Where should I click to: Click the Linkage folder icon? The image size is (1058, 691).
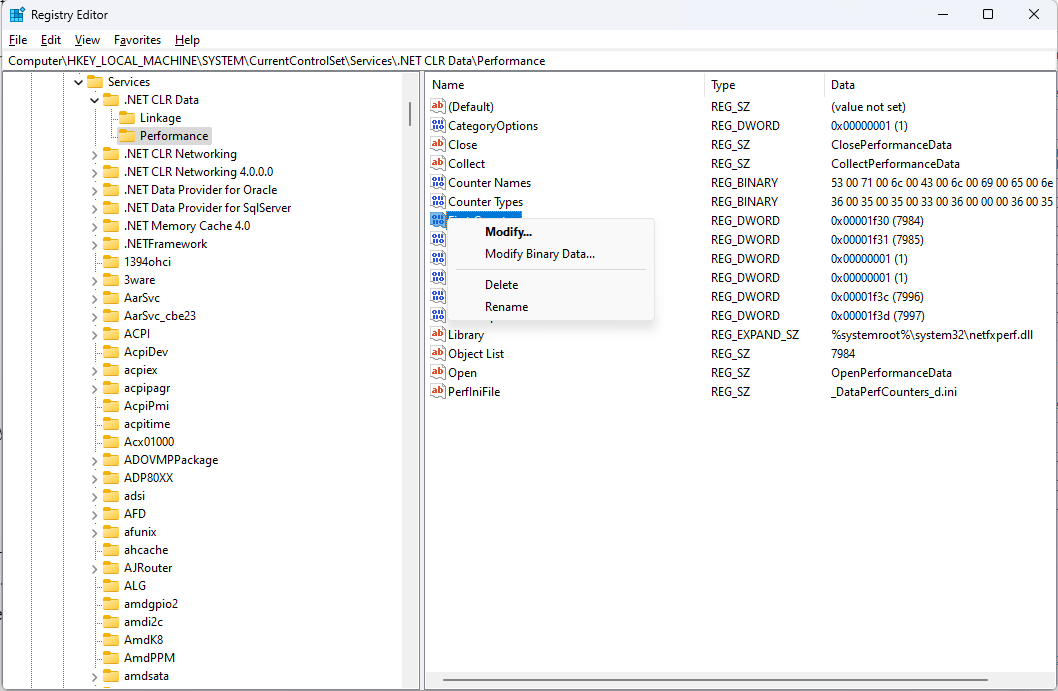click(x=127, y=118)
